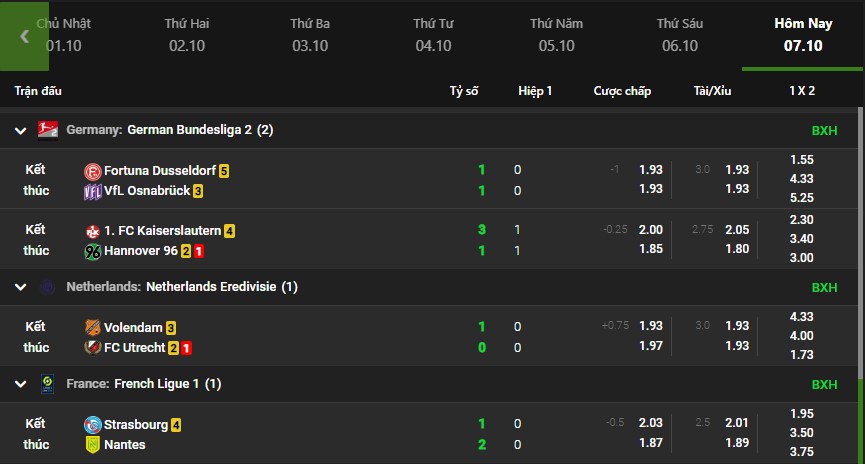The width and height of the screenshot is (865, 464).
Task: Click the Strasbourg club logo
Action: [x=93, y=424]
